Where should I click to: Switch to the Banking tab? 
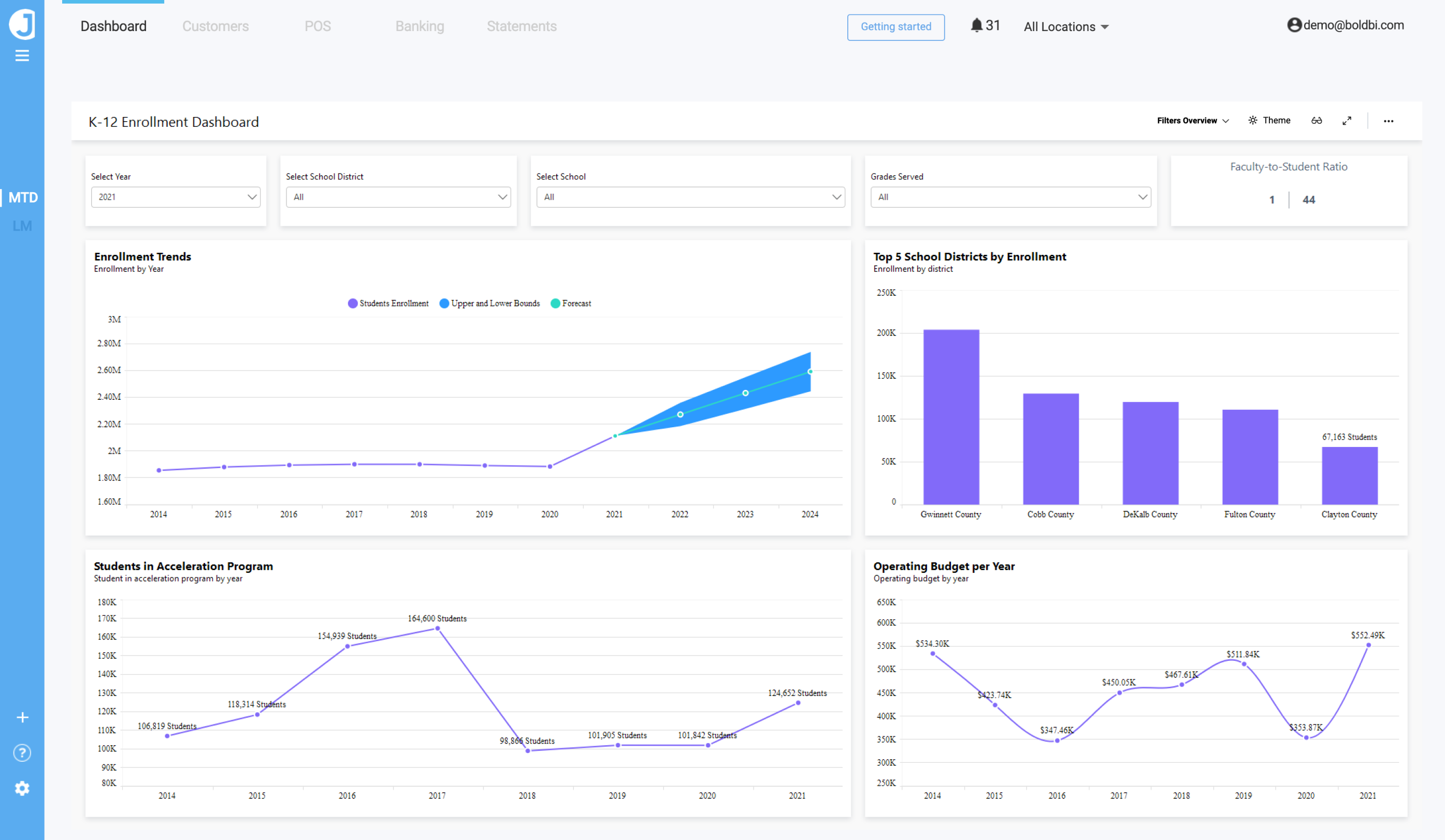(x=419, y=26)
